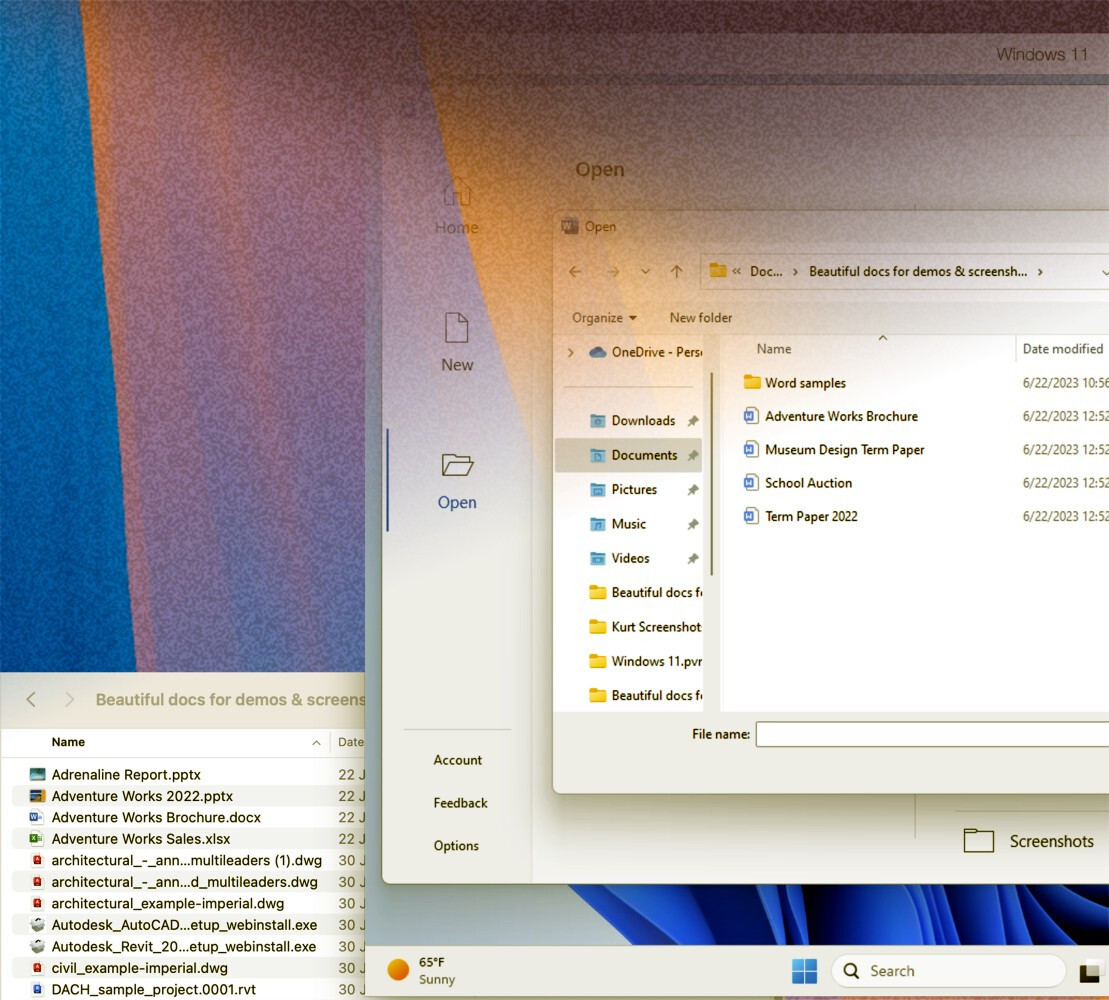Click into the File name input field
The width and height of the screenshot is (1109, 1000).
coord(932,734)
